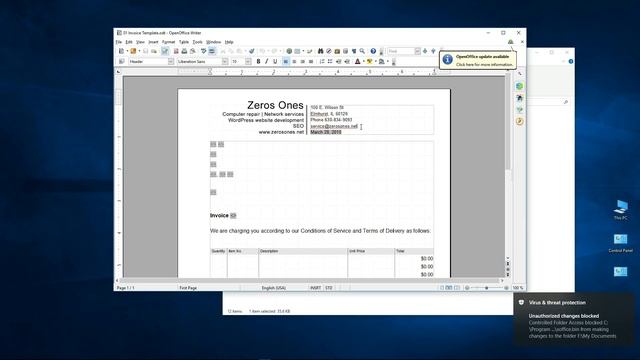The height and width of the screenshot is (360, 640).
Task: Toggle INSRT insert mode in status bar
Action: (x=316, y=288)
